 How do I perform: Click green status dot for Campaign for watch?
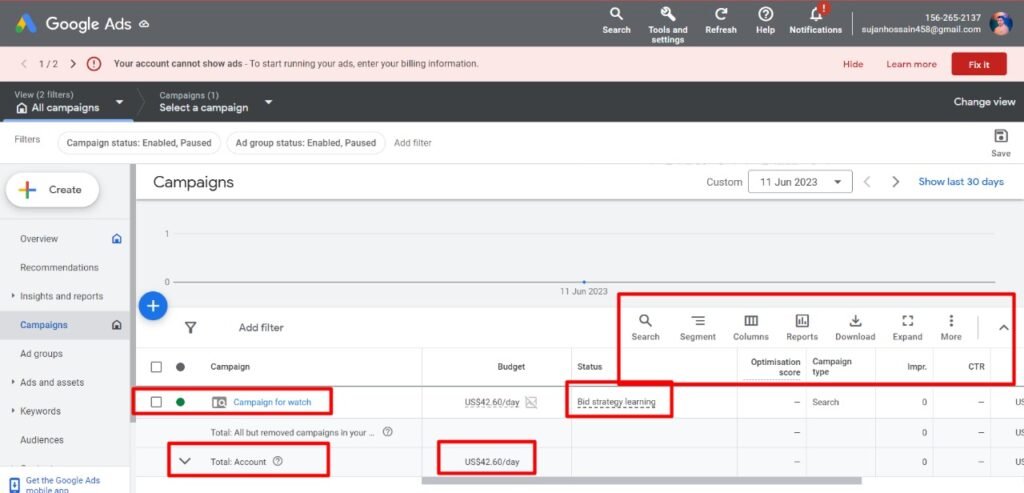pos(180,402)
